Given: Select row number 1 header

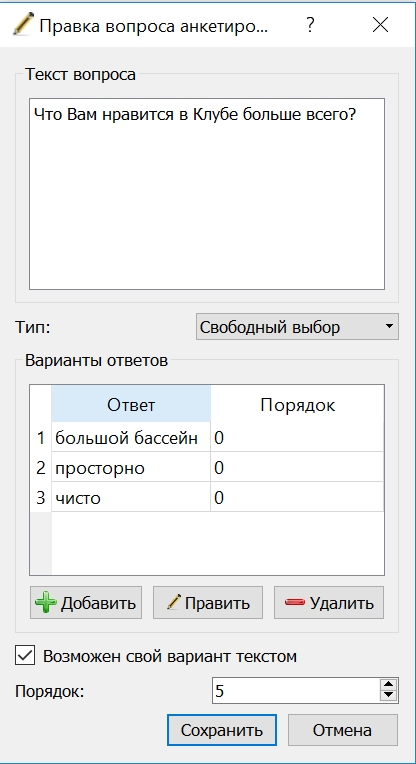Looking at the screenshot, I should coord(41,438).
